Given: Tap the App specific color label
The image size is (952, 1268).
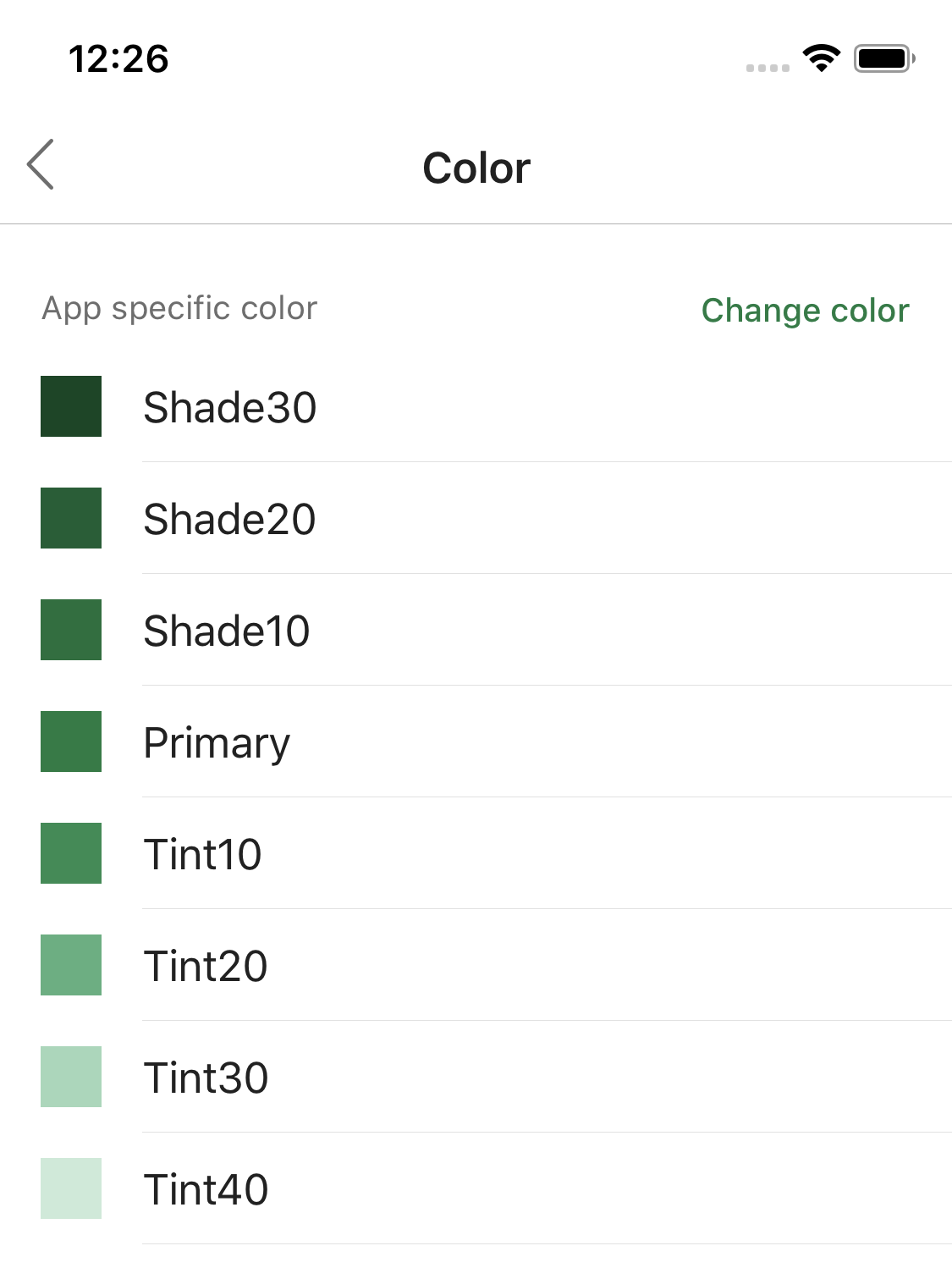Looking at the screenshot, I should 179,309.
